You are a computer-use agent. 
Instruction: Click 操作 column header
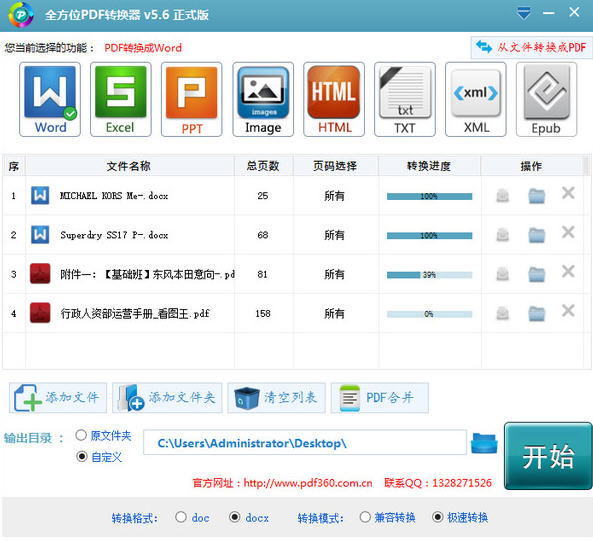532,166
